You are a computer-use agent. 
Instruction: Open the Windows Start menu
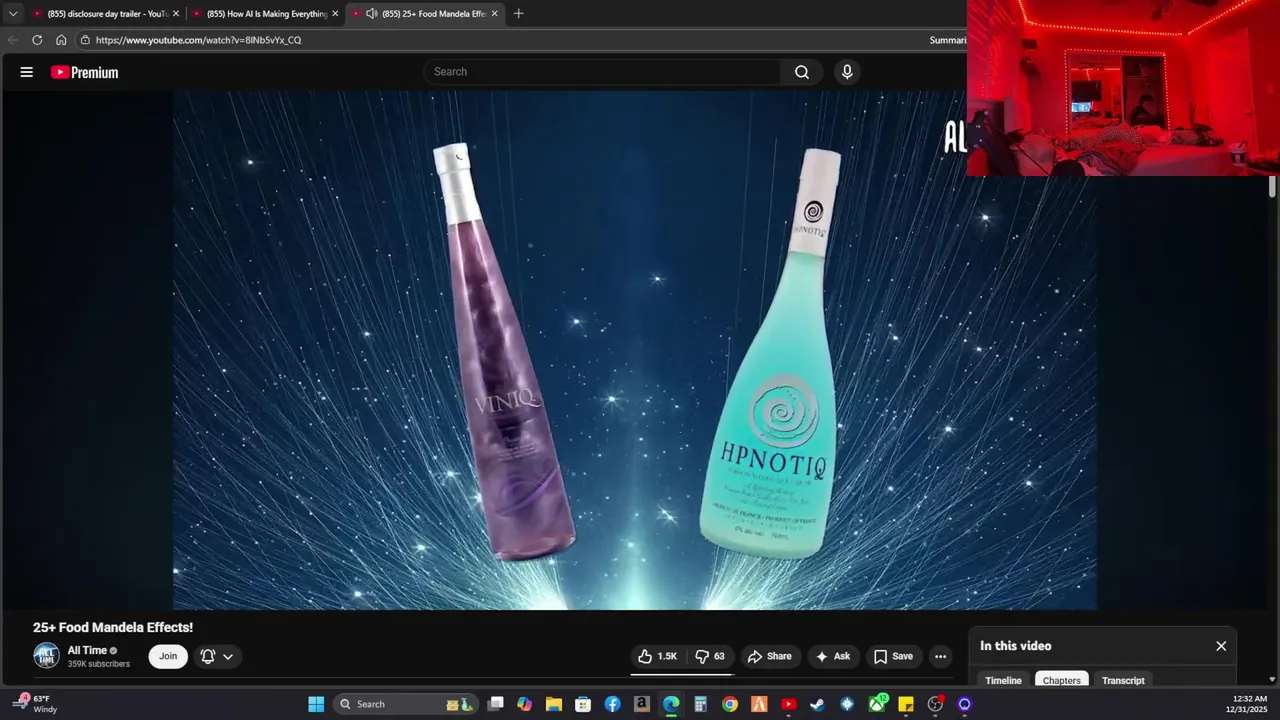[x=316, y=704]
